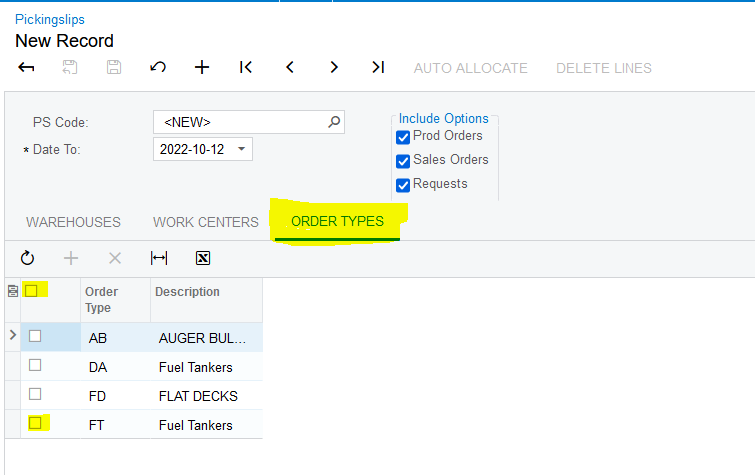Image resolution: width=755 pixels, height=475 pixels.
Task: Click fit-to-screen column width icon
Action: [159, 258]
